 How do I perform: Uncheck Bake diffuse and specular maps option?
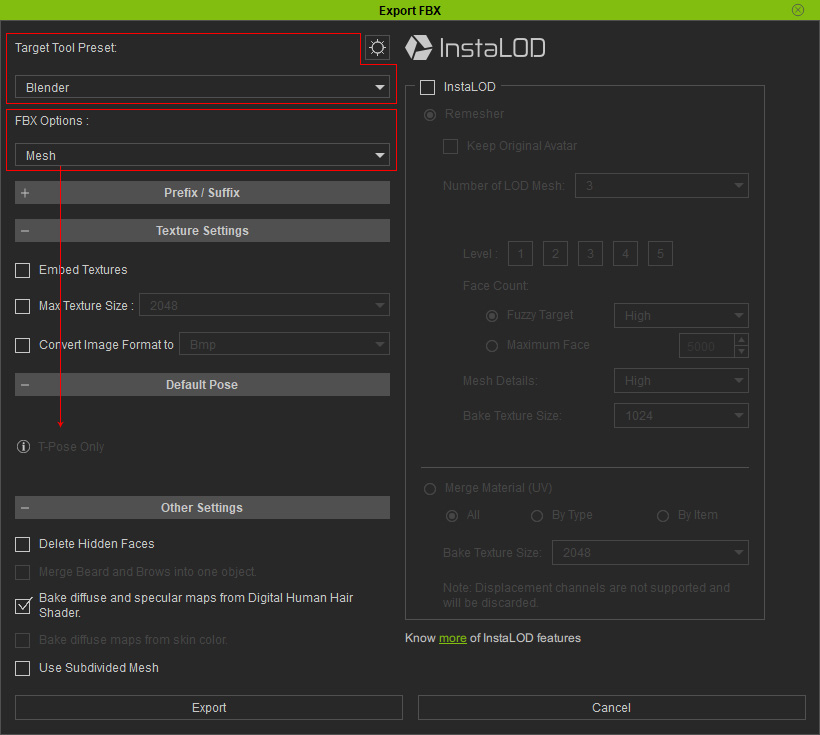click(x=22, y=606)
